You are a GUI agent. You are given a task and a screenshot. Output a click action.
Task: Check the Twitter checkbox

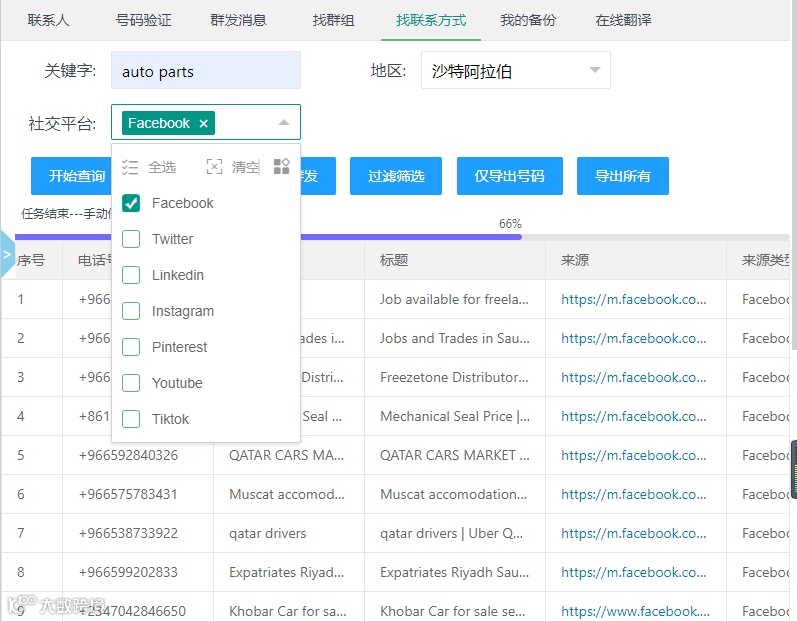pyautogui.click(x=131, y=239)
